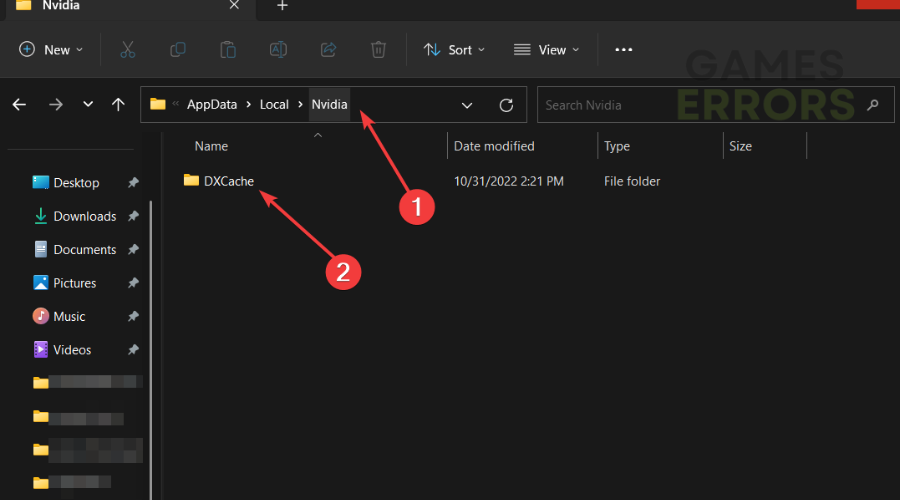Click the Rename icon in toolbar
This screenshot has width=900, height=500.
point(278,49)
